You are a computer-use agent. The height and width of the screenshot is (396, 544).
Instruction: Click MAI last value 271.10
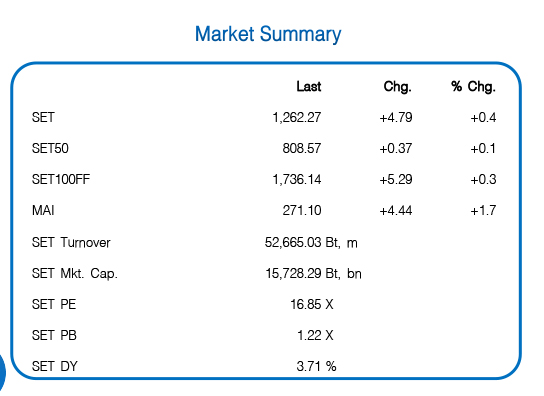(302, 210)
